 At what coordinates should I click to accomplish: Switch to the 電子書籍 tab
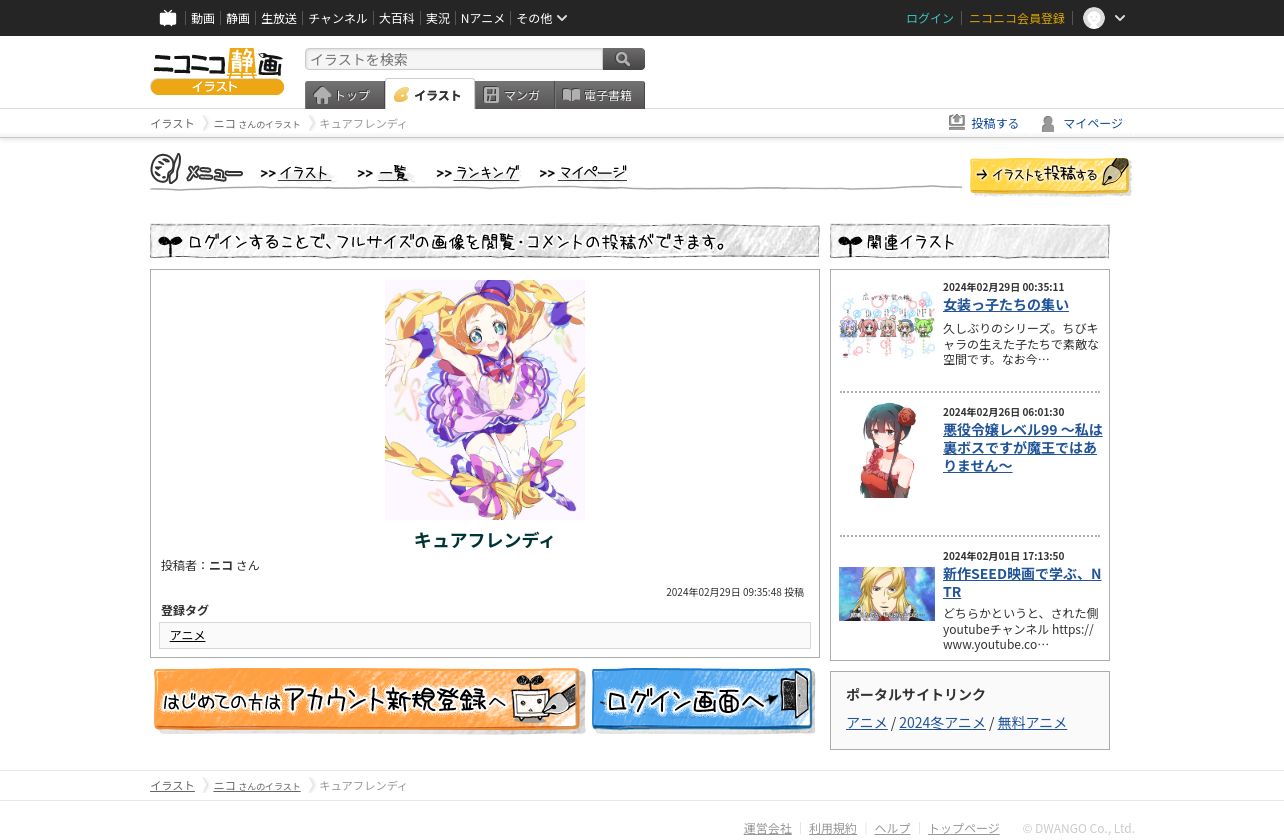[x=599, y=95]
